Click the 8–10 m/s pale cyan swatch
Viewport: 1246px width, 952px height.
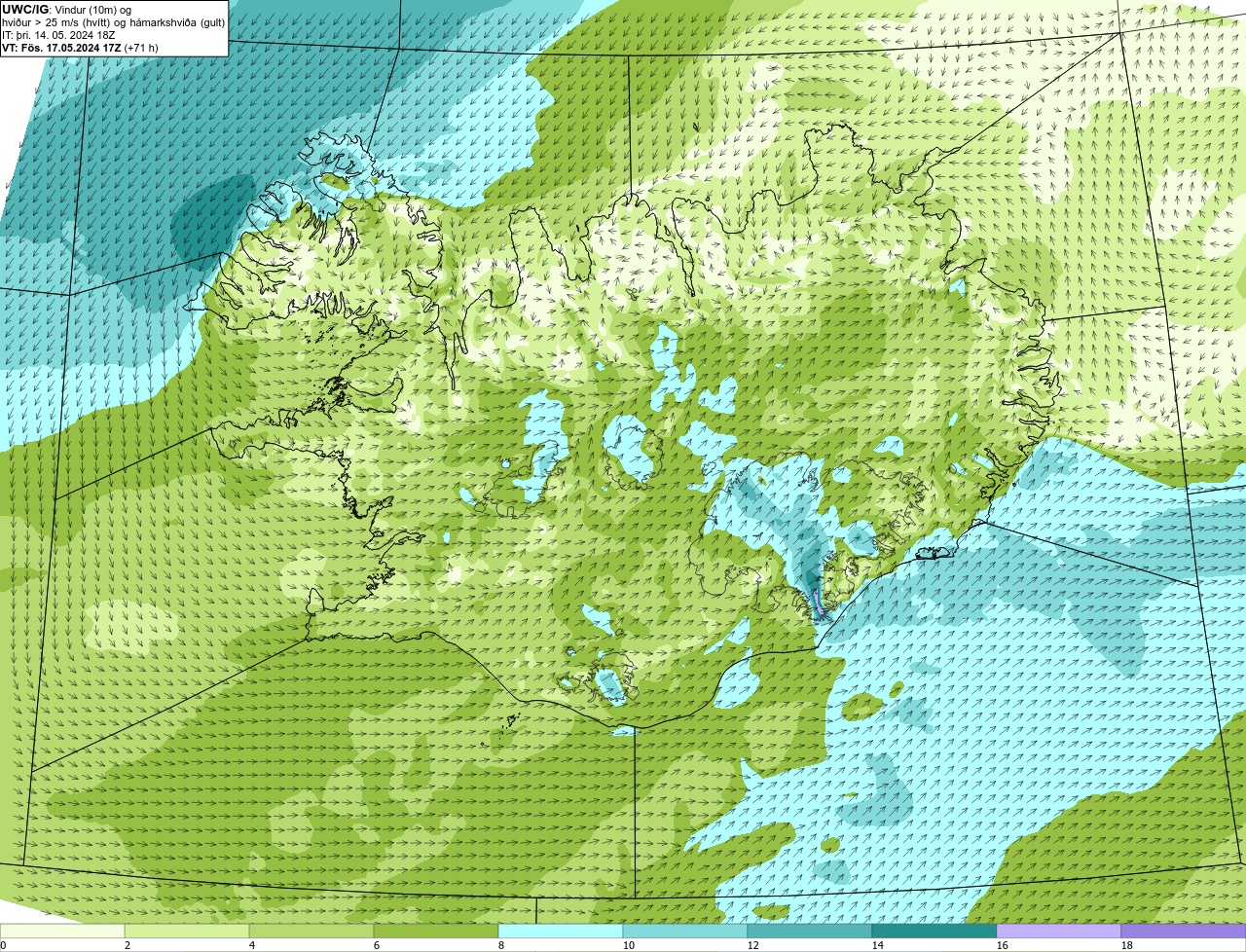point(561,931)
